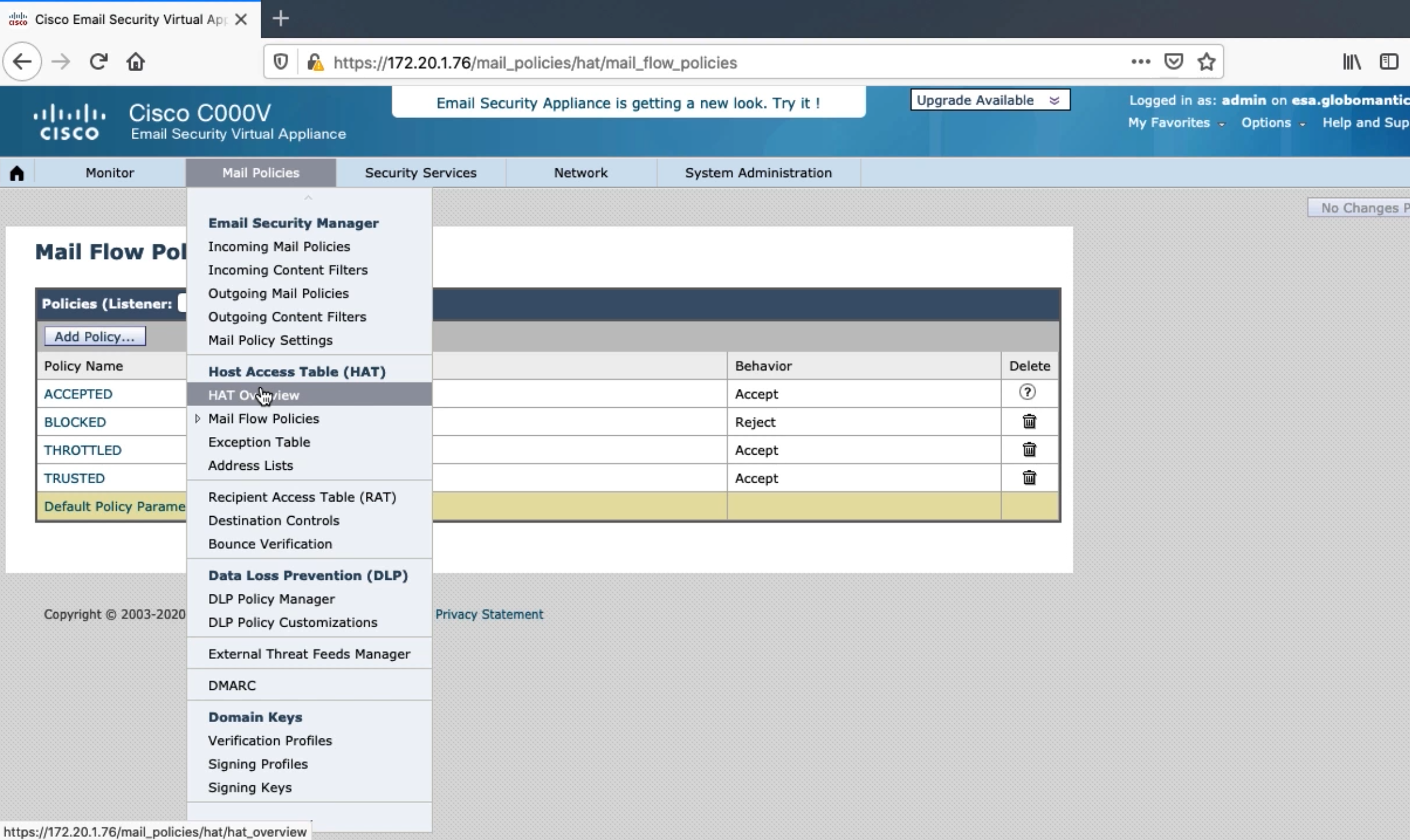The width and height of the screenshot is (1410, 840).
Task: Click the Policy Name column header
Action: pos(83,366)
